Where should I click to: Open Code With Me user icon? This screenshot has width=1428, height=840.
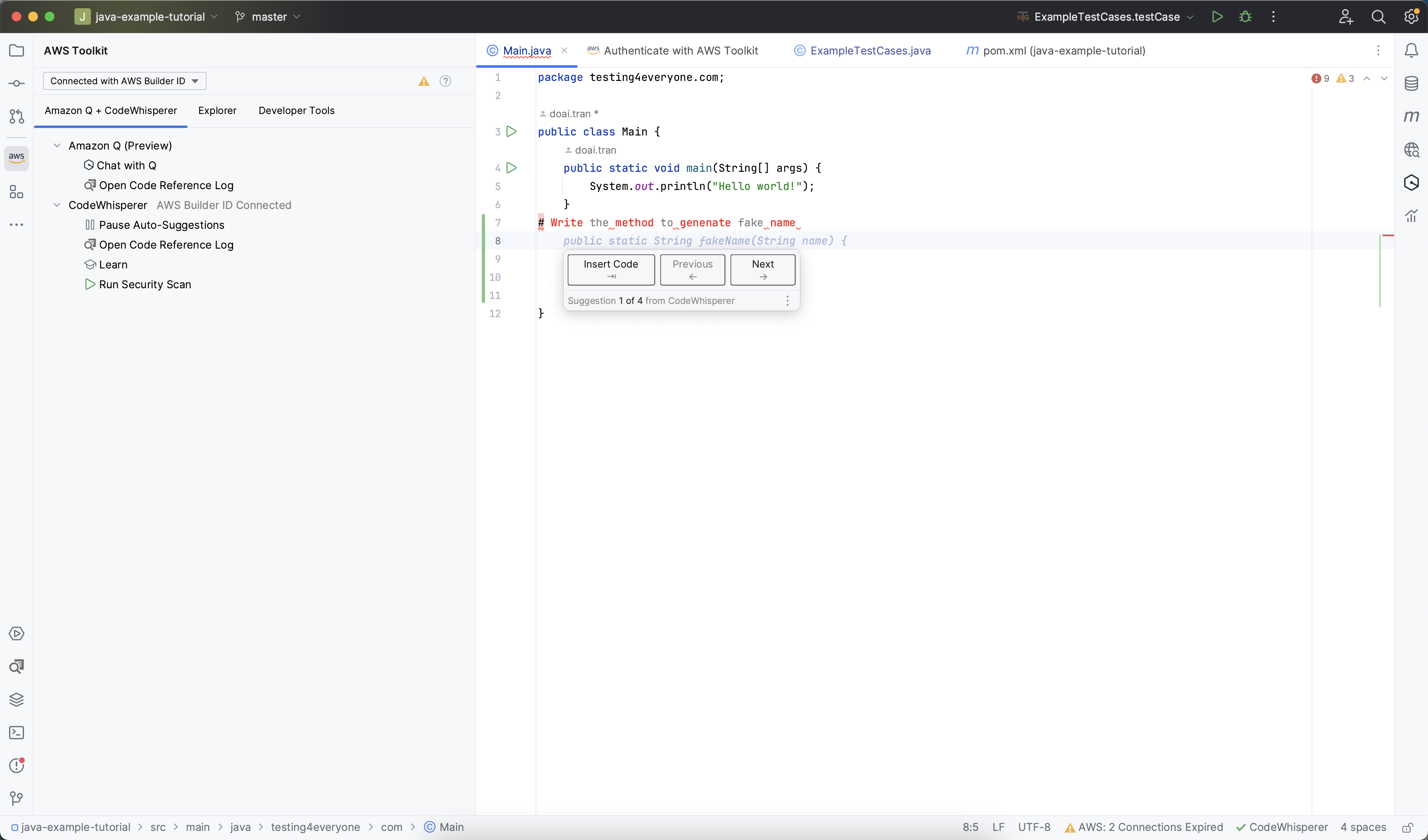coord(1346,17)
